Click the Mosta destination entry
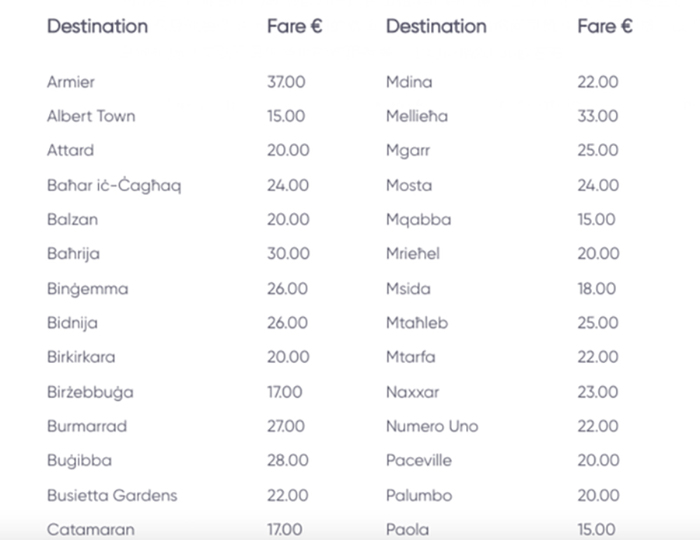Image resolution: width=700 pixels, height=540 pixels. click(409, 185)
